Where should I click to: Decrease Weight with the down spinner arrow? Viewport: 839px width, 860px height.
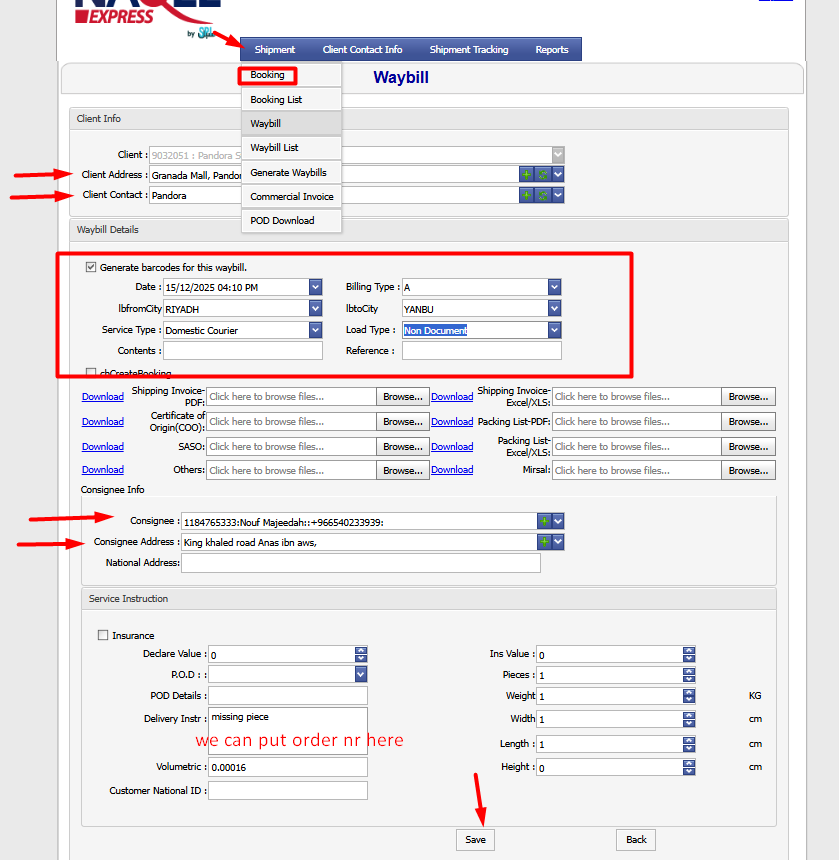689,700
